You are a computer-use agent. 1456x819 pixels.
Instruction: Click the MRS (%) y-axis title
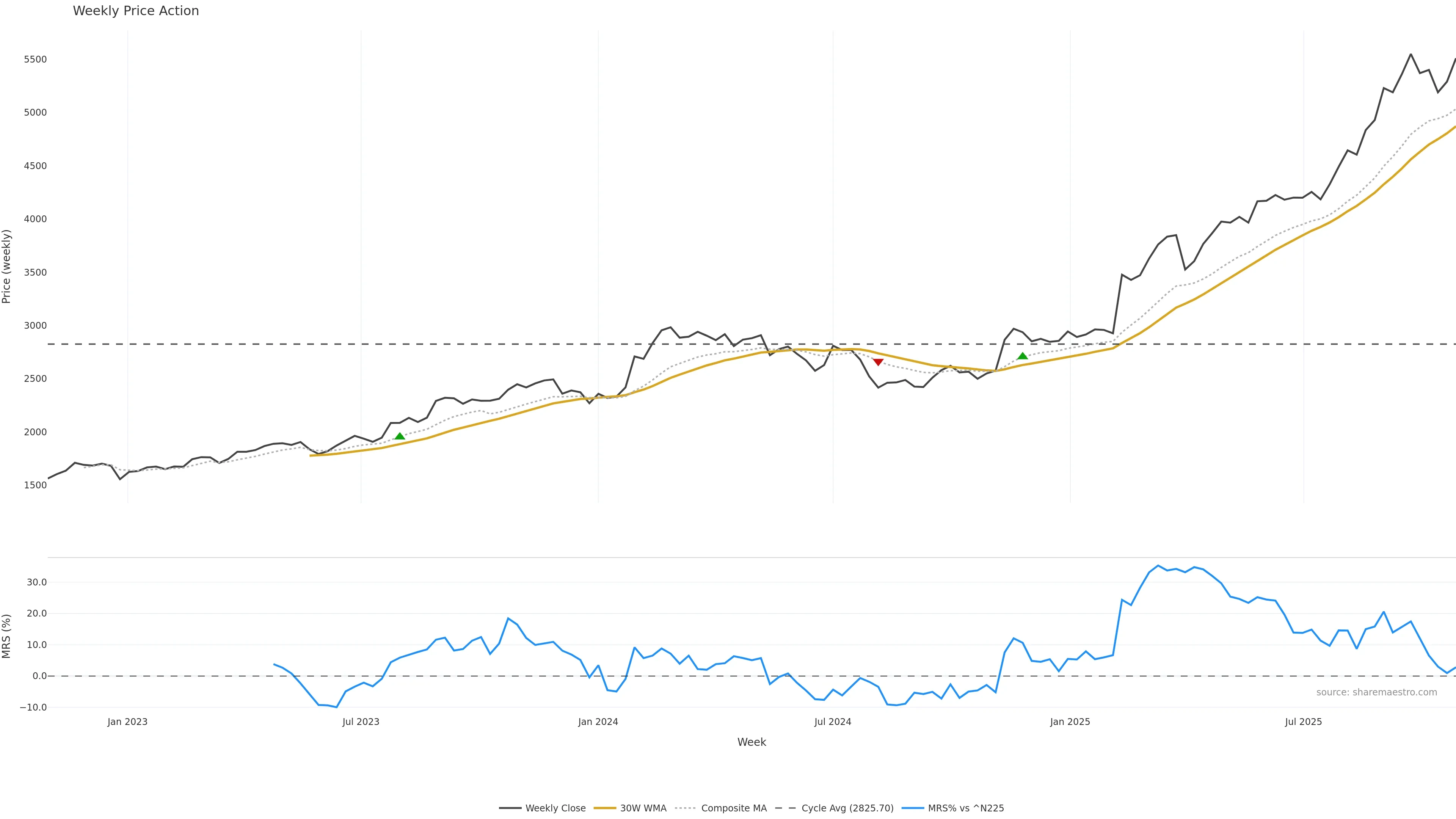click(x=7, y=637)
